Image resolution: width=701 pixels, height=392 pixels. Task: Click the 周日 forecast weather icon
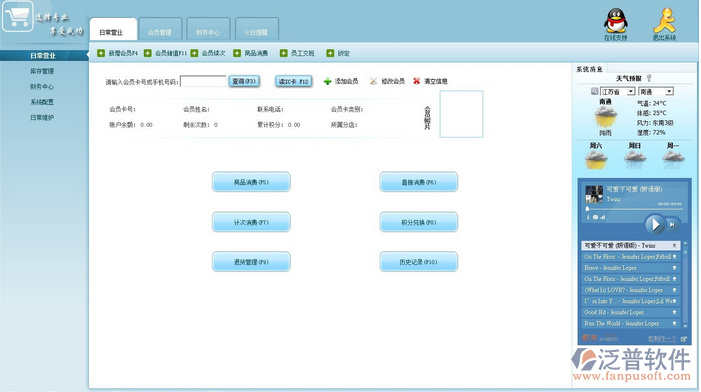click(x=635, y=160)
